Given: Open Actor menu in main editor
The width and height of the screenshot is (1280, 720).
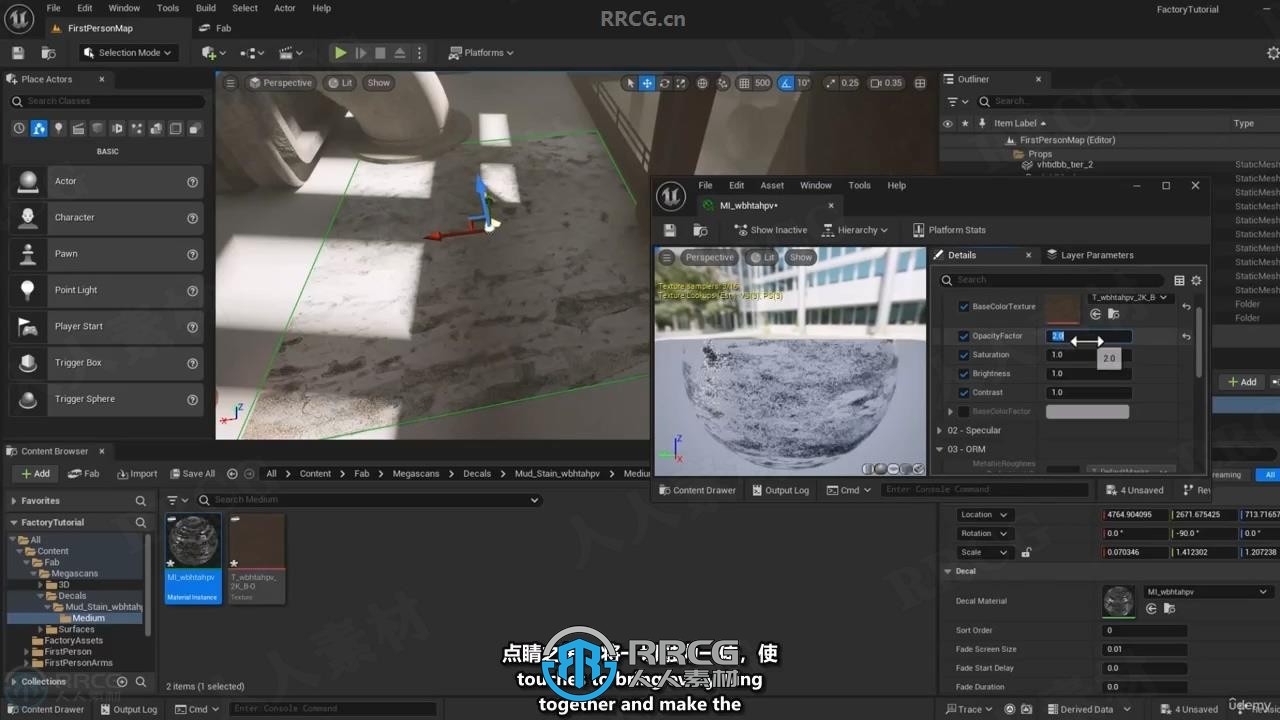Looking at the screenshot, I should [x=285, y=8].
